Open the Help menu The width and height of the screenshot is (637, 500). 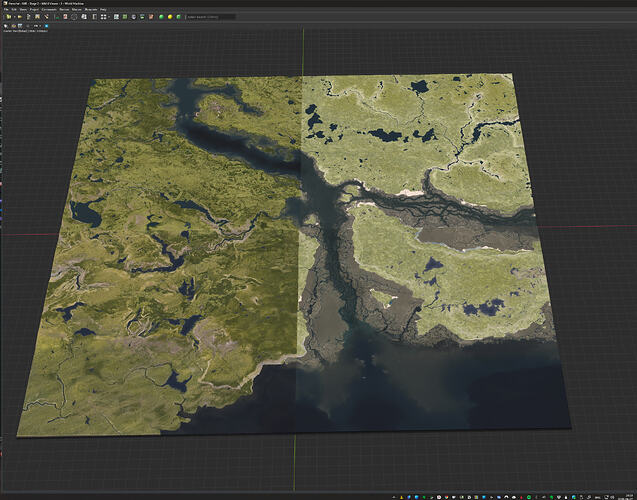pyautogui.click(x=103, y=9)
